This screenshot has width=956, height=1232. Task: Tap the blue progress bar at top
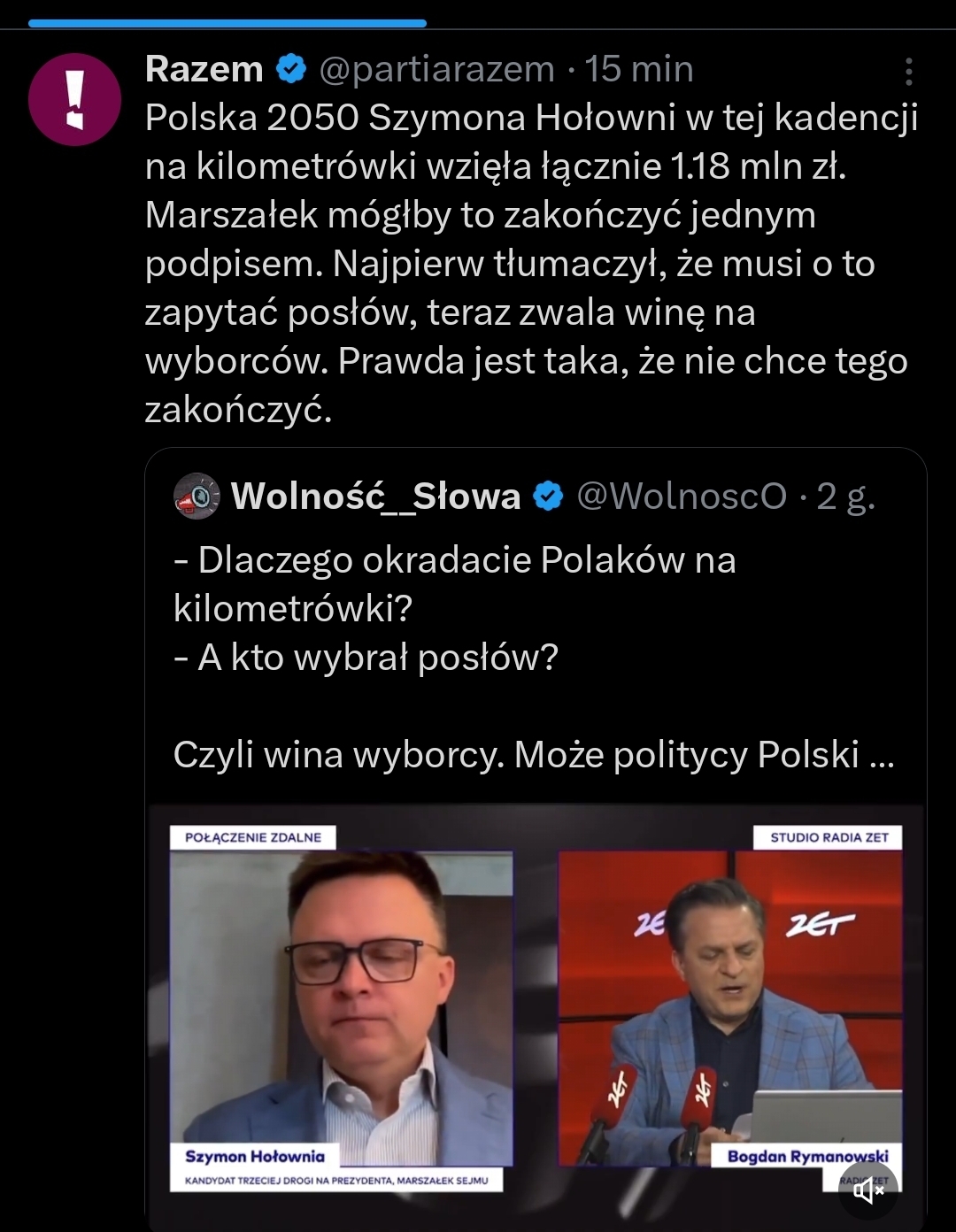tap(227, 23)
